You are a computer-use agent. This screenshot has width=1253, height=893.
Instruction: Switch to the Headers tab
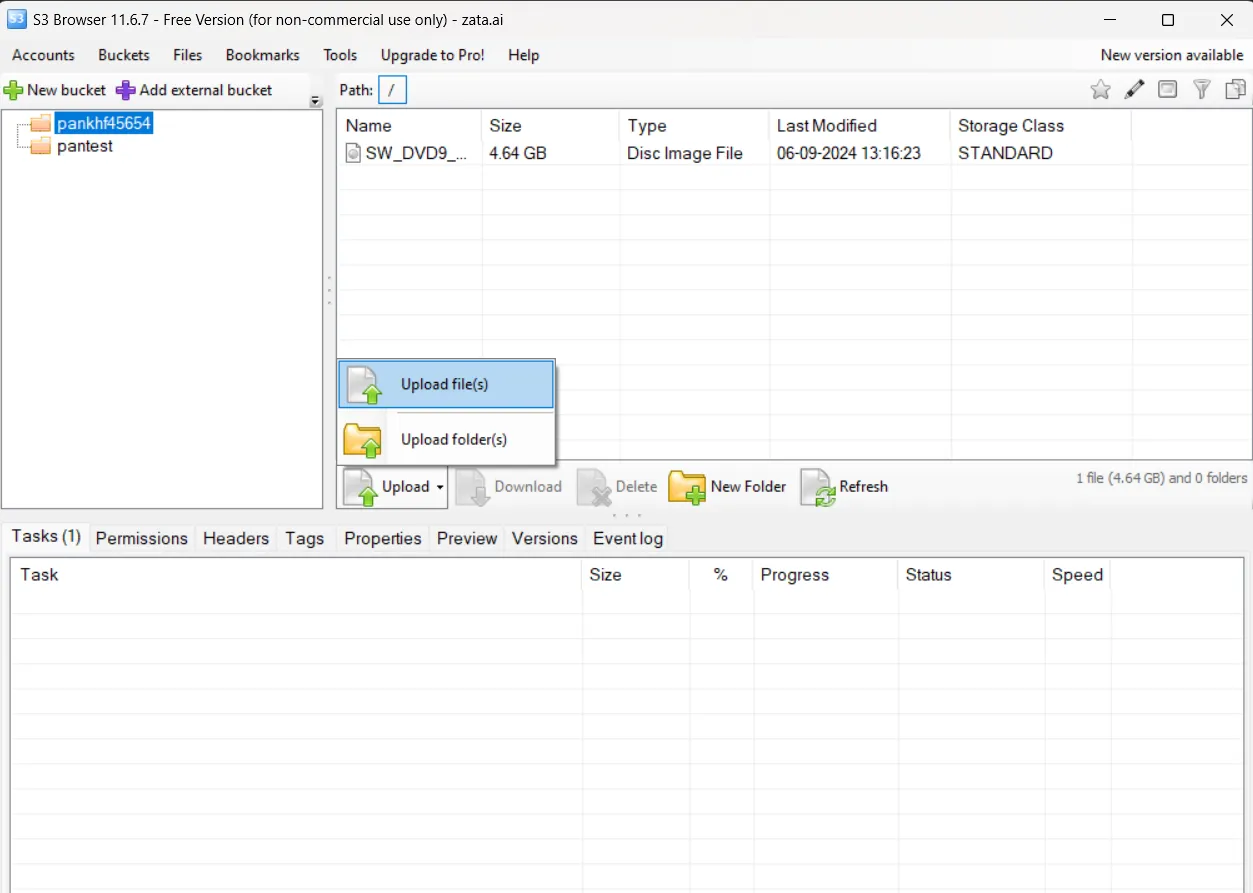(x=236, y=538)
